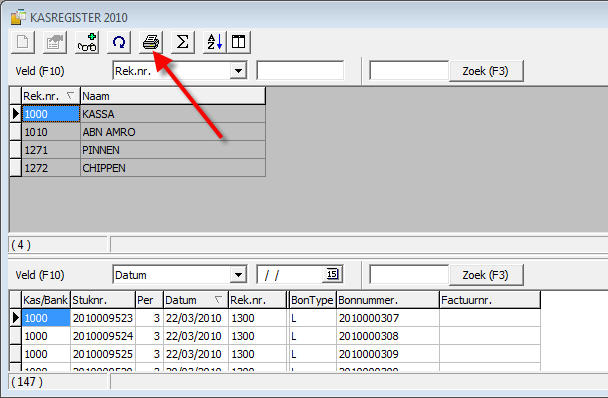Click the lower date input field

click(x=290, y=275)
